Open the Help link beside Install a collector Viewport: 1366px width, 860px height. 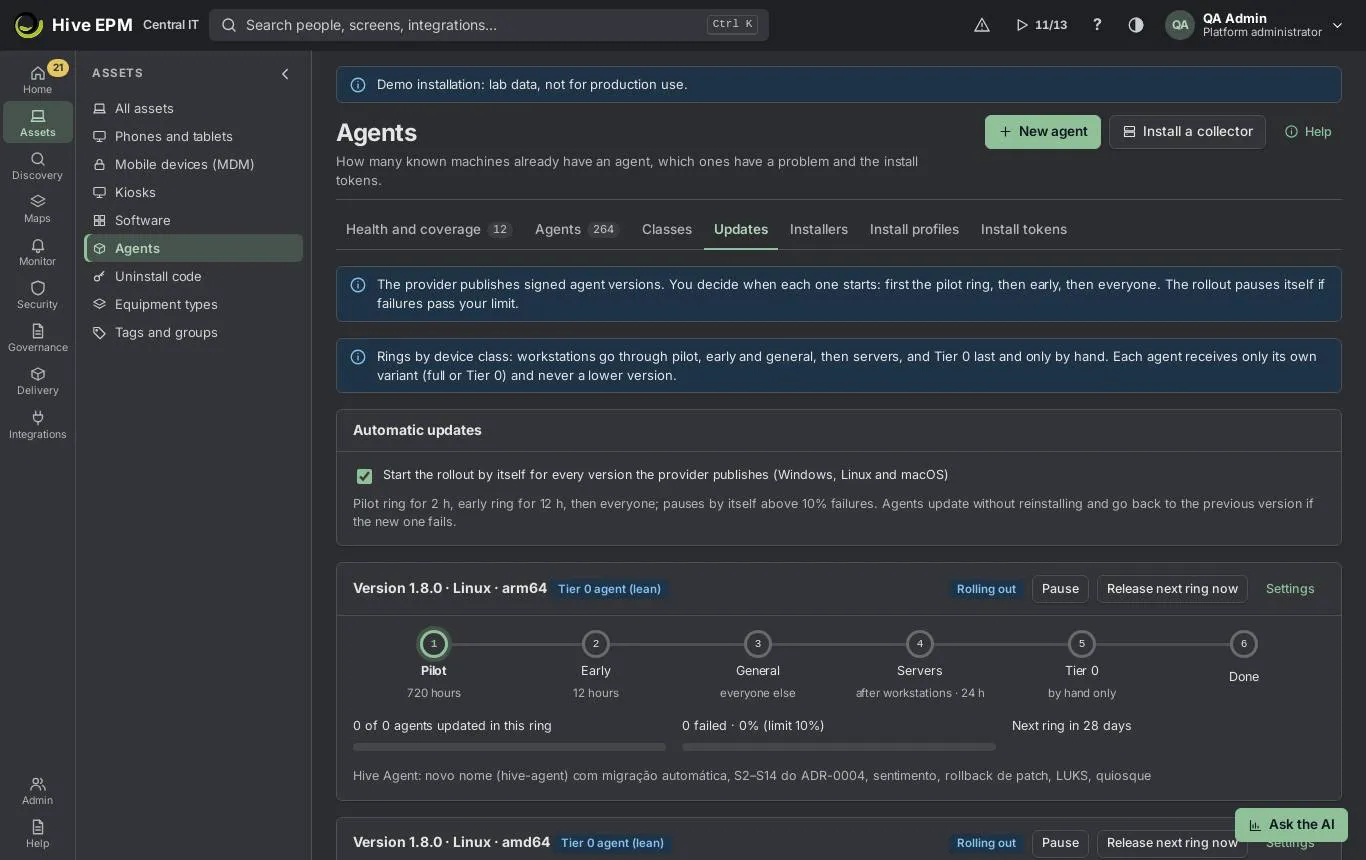1308,132
